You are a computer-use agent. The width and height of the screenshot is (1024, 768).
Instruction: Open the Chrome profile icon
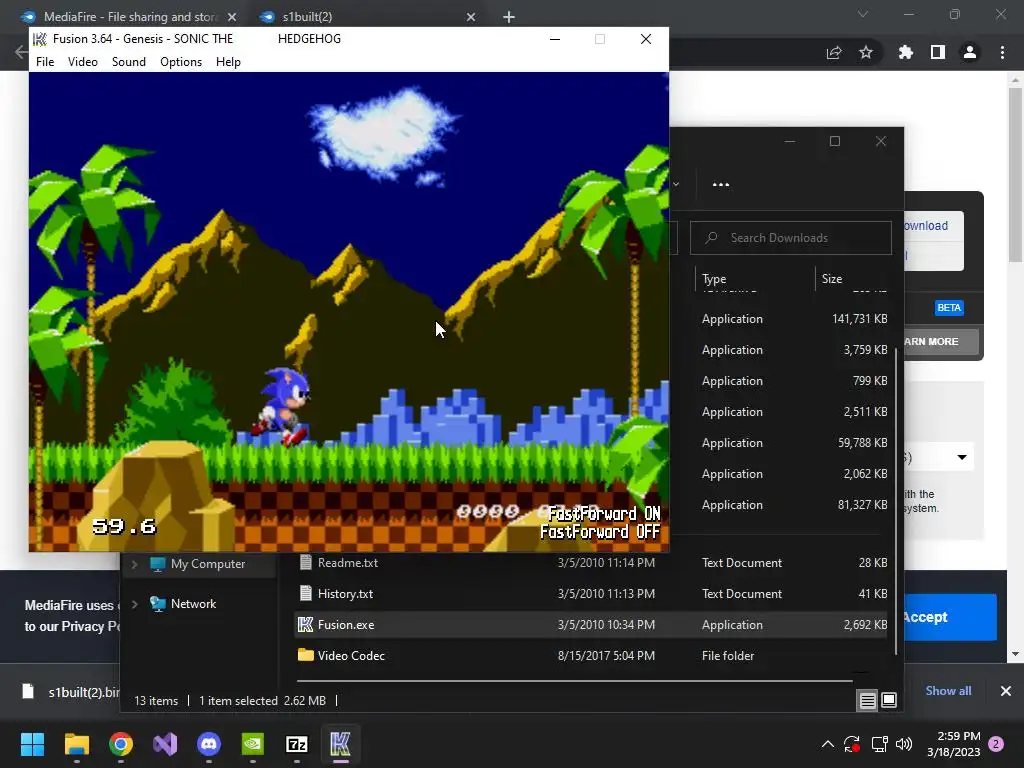click(970, 52)
